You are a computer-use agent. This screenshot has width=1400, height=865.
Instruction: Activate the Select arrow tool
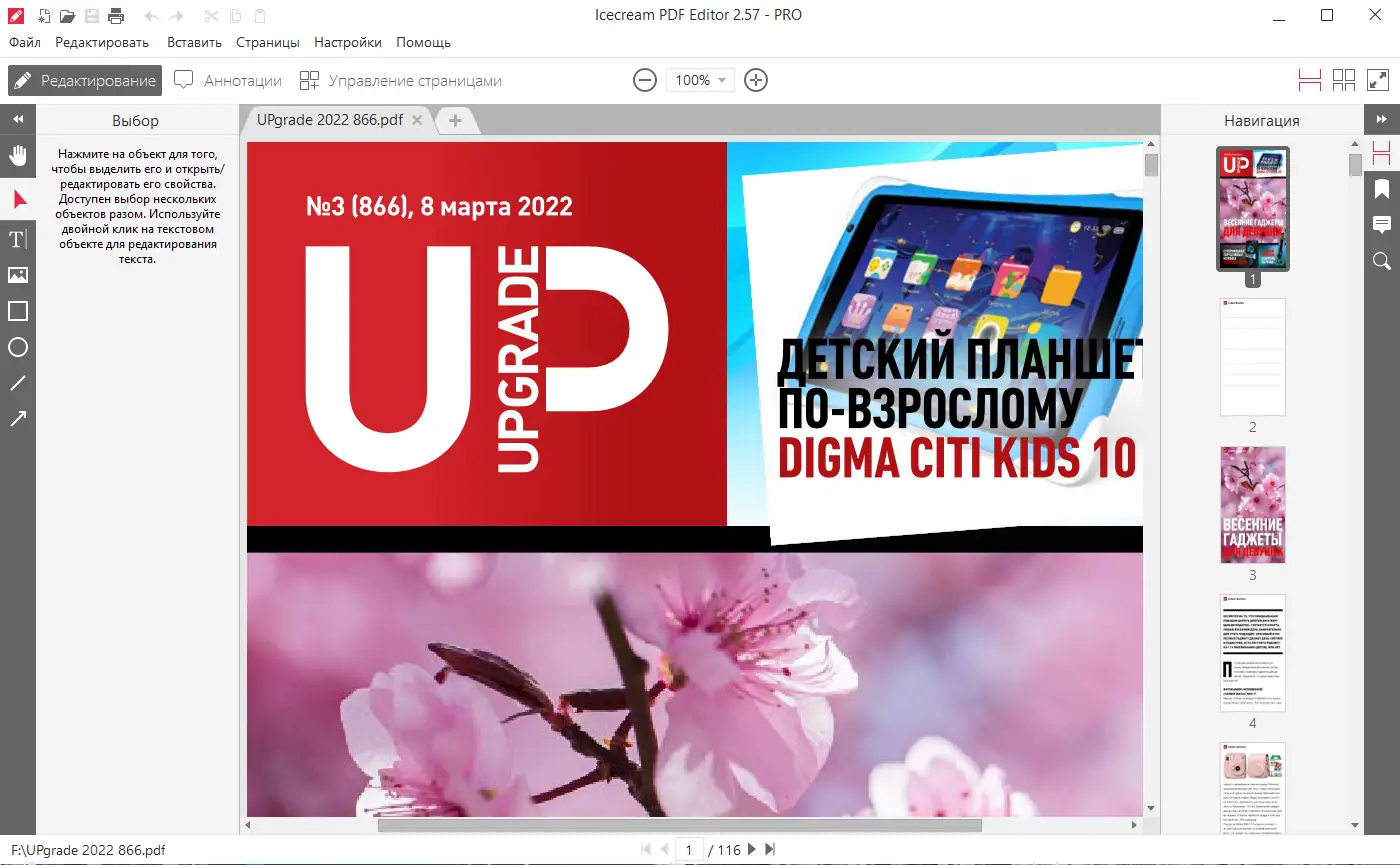point(18,199)
